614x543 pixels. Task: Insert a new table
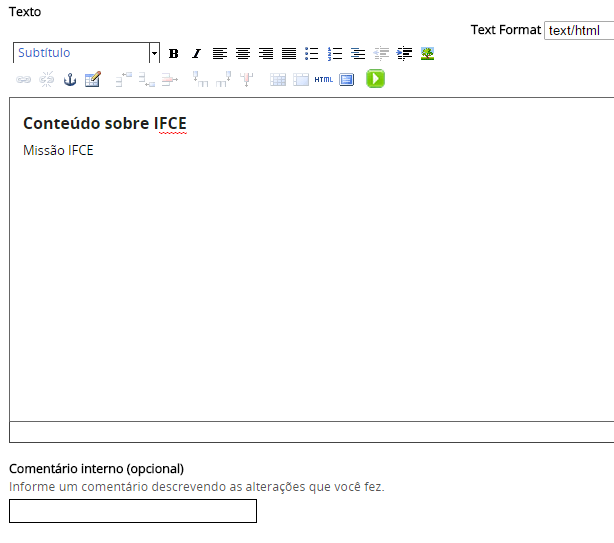pos(93,79)
